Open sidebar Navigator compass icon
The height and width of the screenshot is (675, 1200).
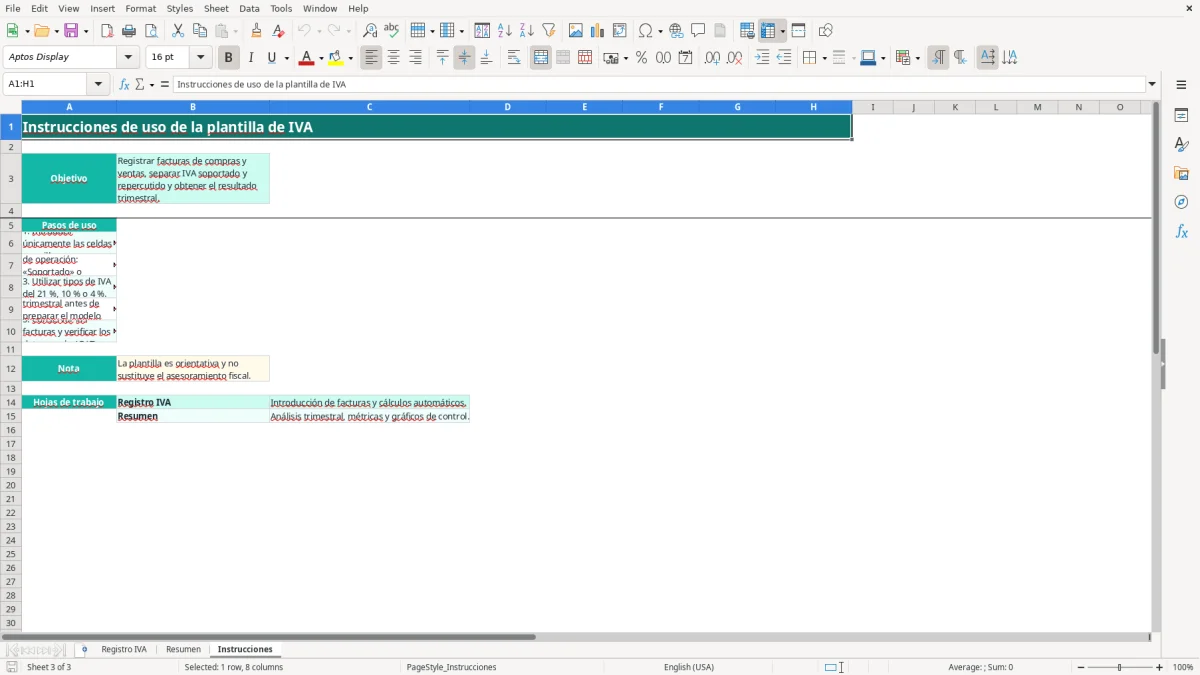[1181, 203]
